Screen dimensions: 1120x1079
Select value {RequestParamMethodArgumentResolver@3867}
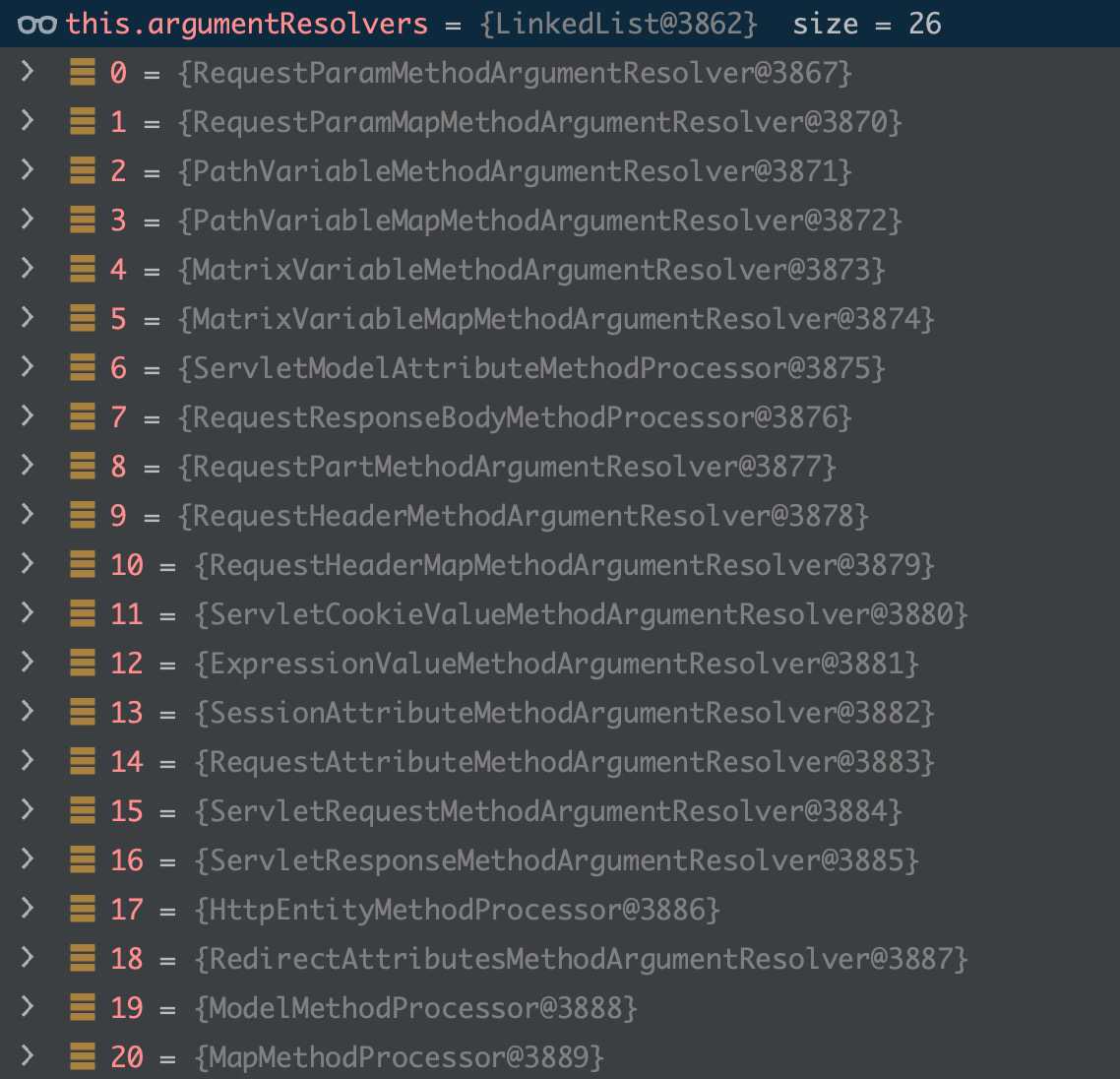(x=515, y=73)
